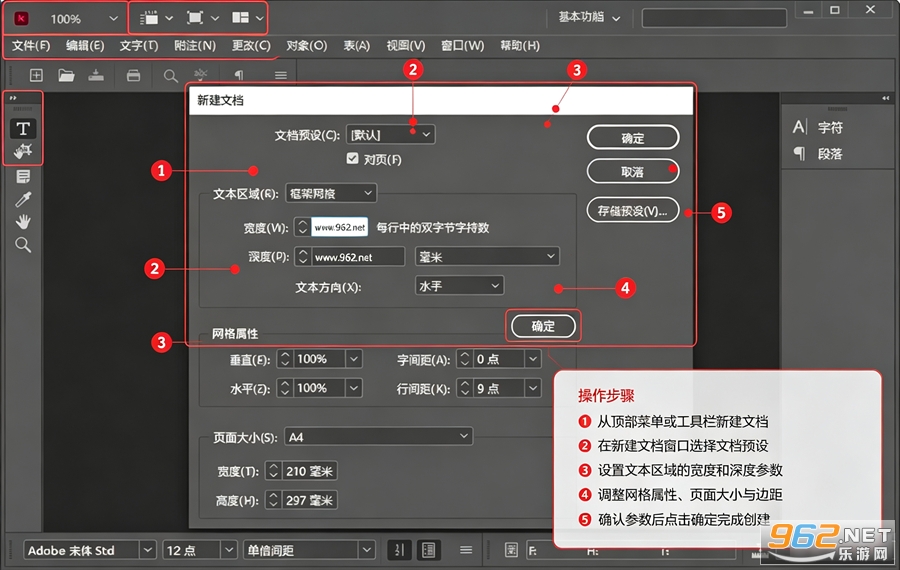
Task: Open the 页面大小 A4 dropdown
Action: 378,437
